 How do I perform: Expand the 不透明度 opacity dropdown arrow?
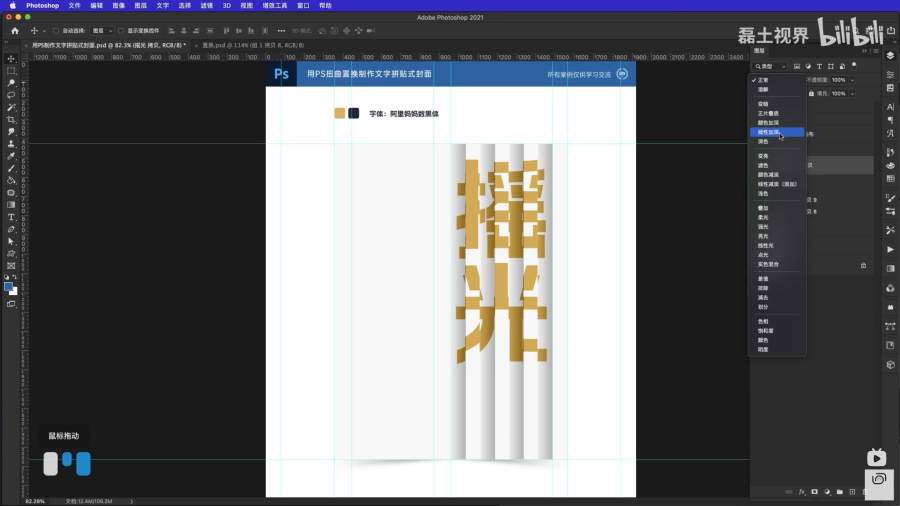click(852, 80)
